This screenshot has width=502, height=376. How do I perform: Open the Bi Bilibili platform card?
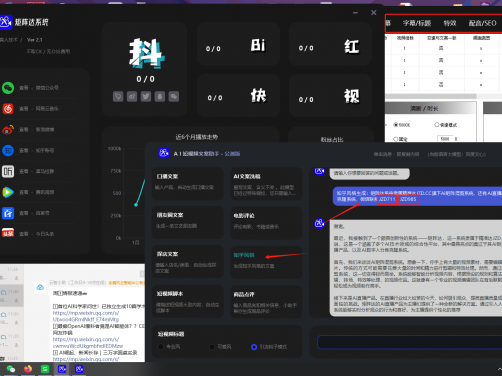pyautogui.click(x=238, y=44)
